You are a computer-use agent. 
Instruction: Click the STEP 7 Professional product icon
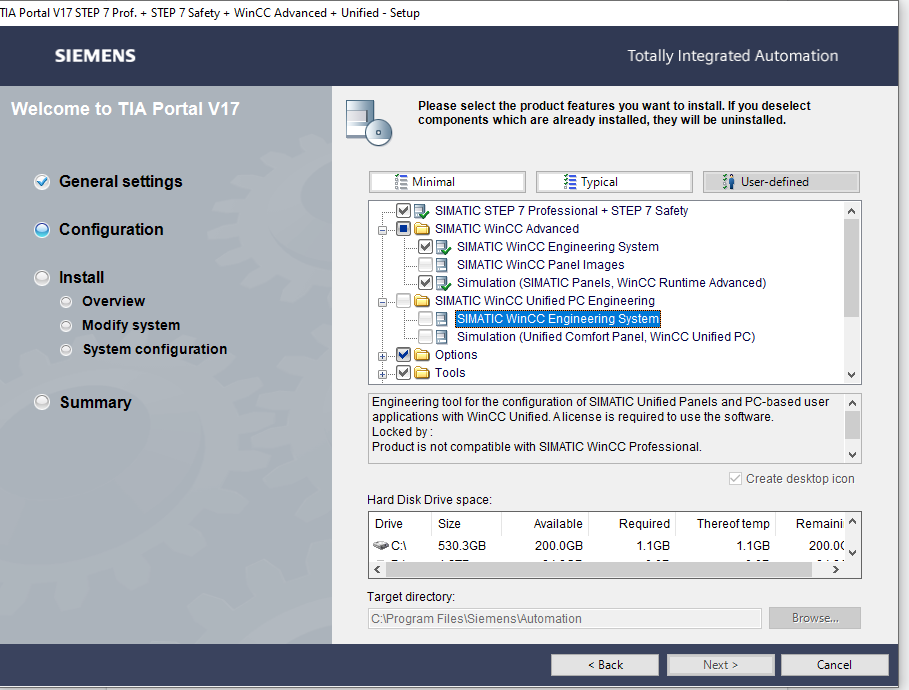click(x=422, y=211)
